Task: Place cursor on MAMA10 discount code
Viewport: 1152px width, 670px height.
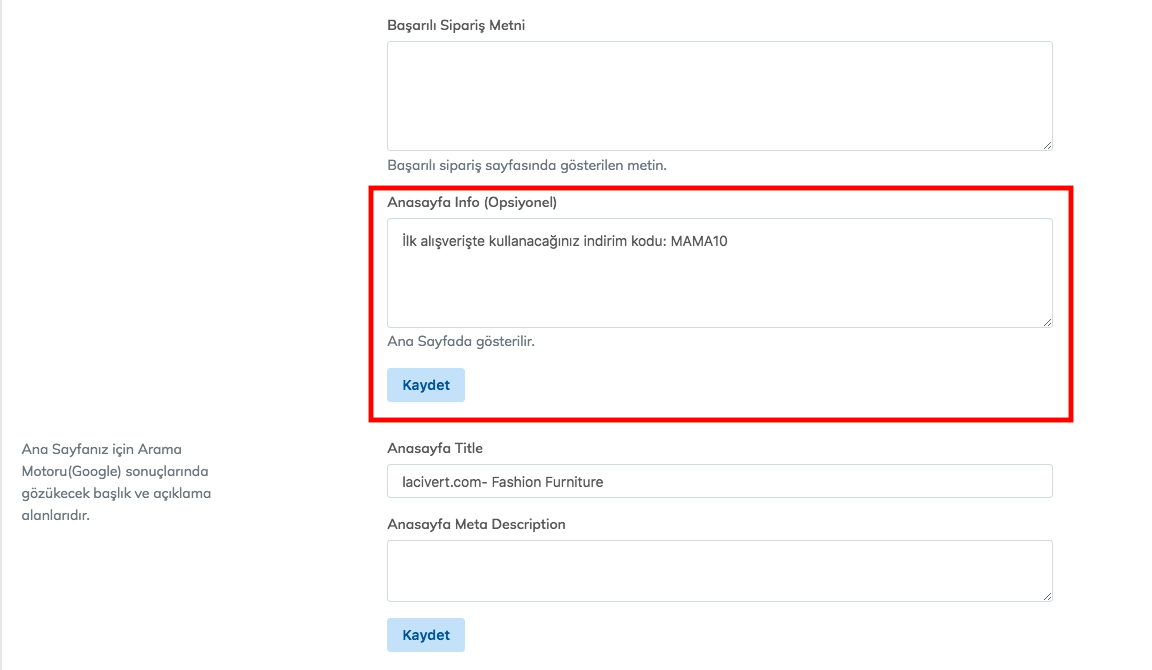Action: pyautogui.click(x=698, y=242)
